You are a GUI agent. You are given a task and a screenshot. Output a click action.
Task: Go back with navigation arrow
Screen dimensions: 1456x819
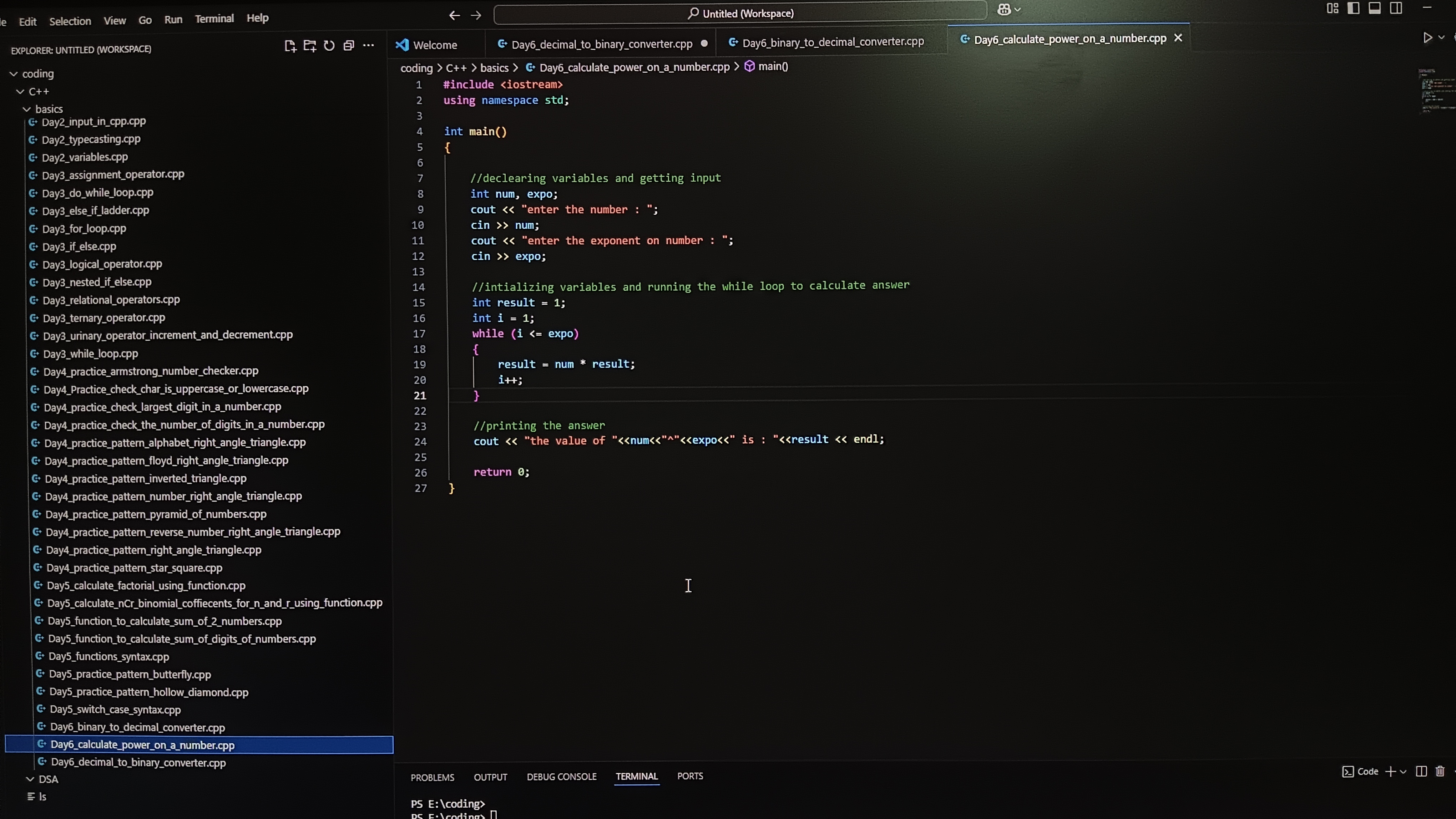(454, 16)
